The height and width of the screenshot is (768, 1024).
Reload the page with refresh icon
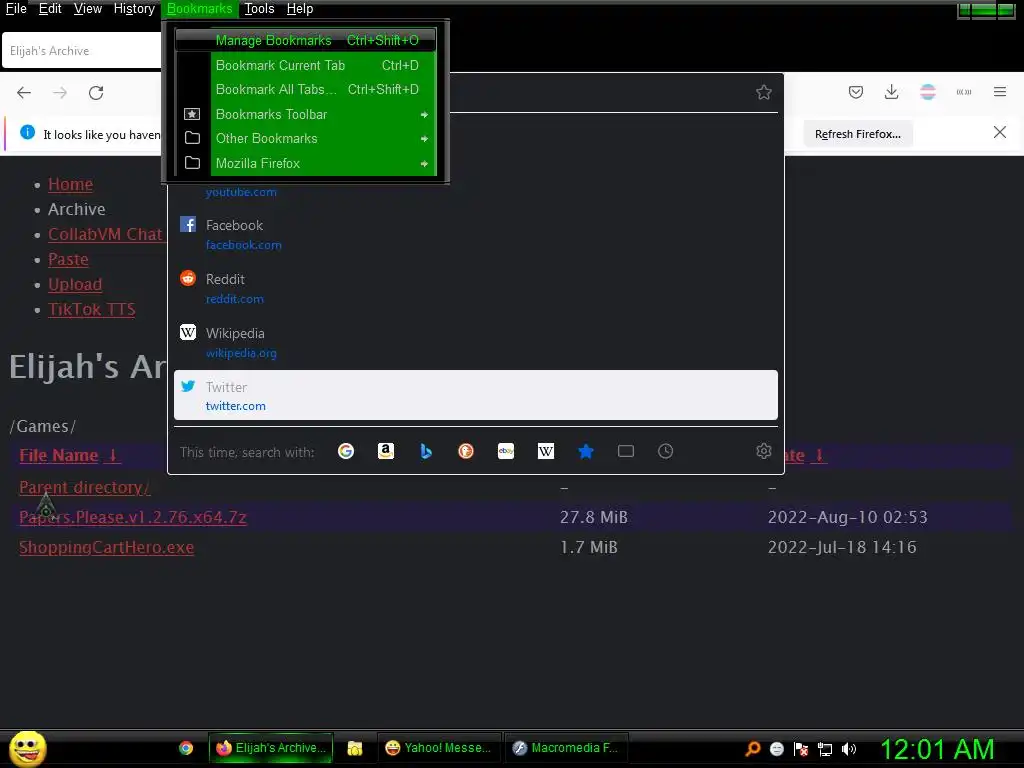pos(96,93)
